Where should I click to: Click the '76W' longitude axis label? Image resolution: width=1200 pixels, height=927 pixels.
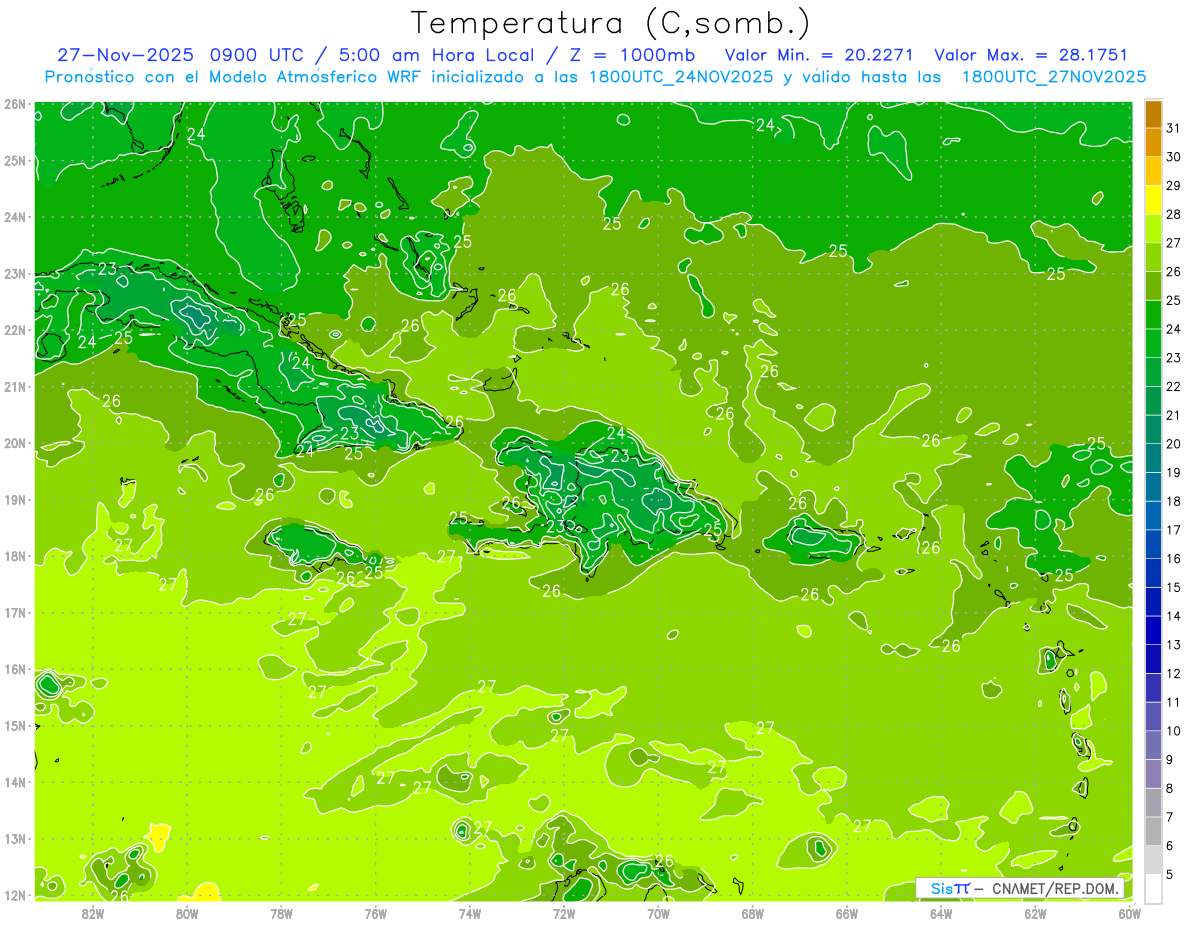[376, 913]
